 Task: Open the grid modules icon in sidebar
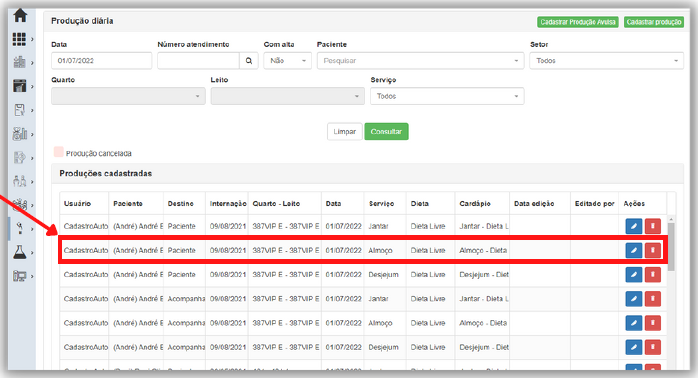click(19, 39)
